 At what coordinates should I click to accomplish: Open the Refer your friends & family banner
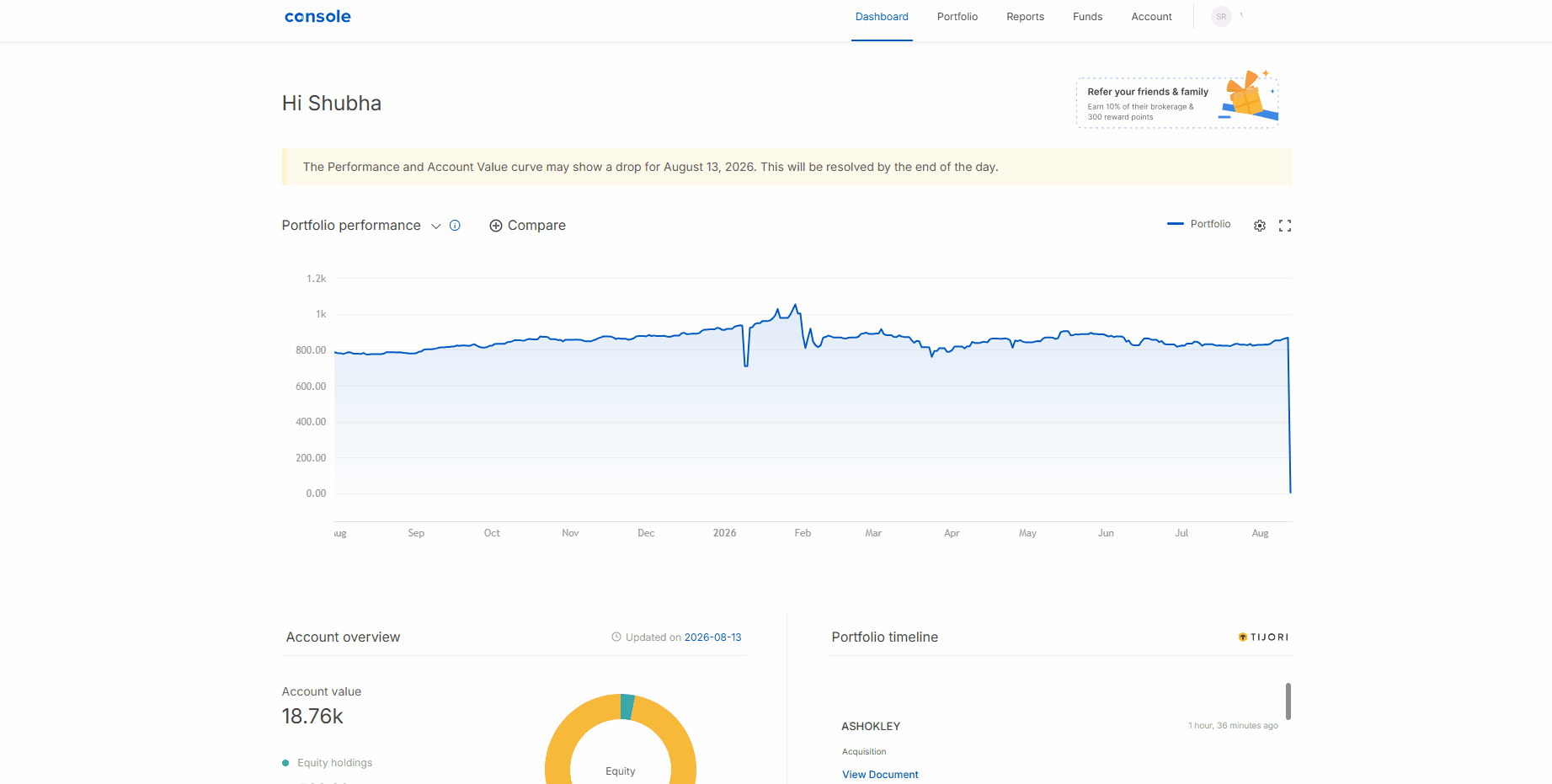point(1177,103)
